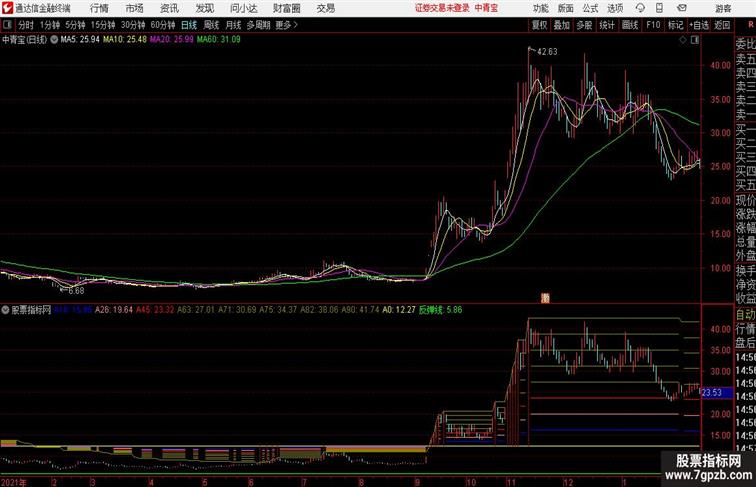Click the 中青宝(日线) chart title
The height and width of the screenshot is (487, 756).
click(24, 40)
